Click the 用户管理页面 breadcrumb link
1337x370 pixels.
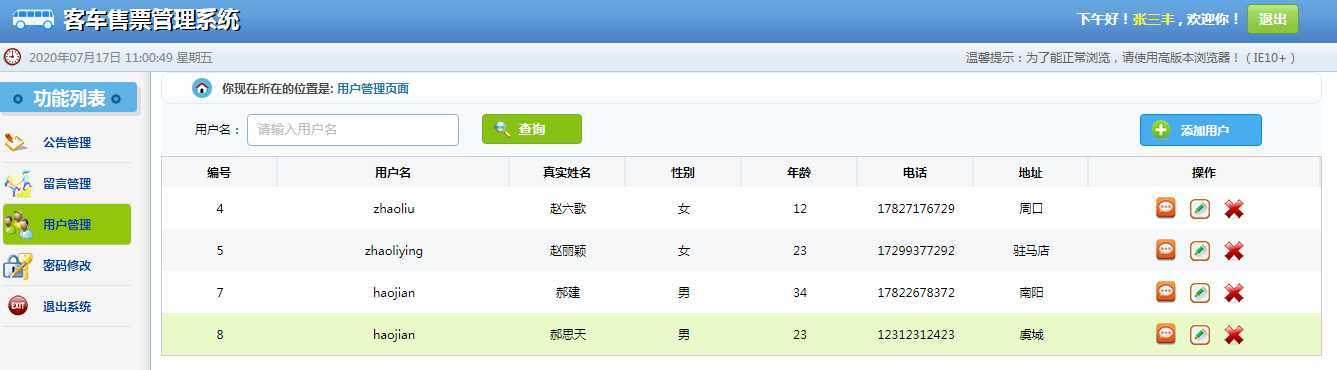point(373,88)
